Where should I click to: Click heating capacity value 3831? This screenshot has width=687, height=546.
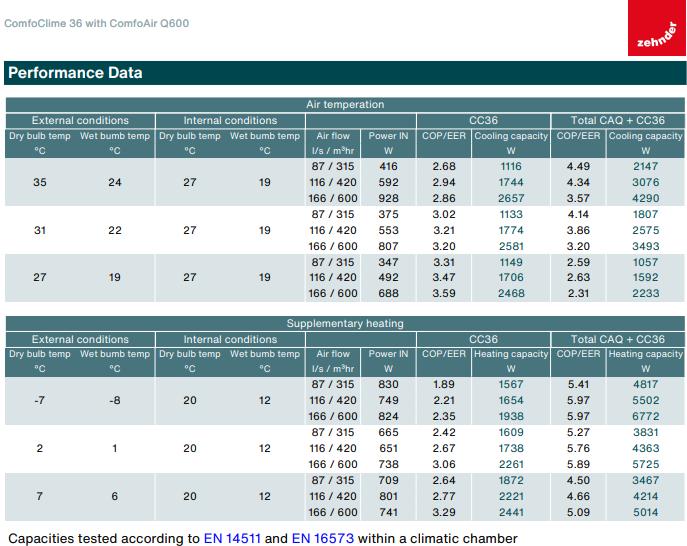click(645, 432)
